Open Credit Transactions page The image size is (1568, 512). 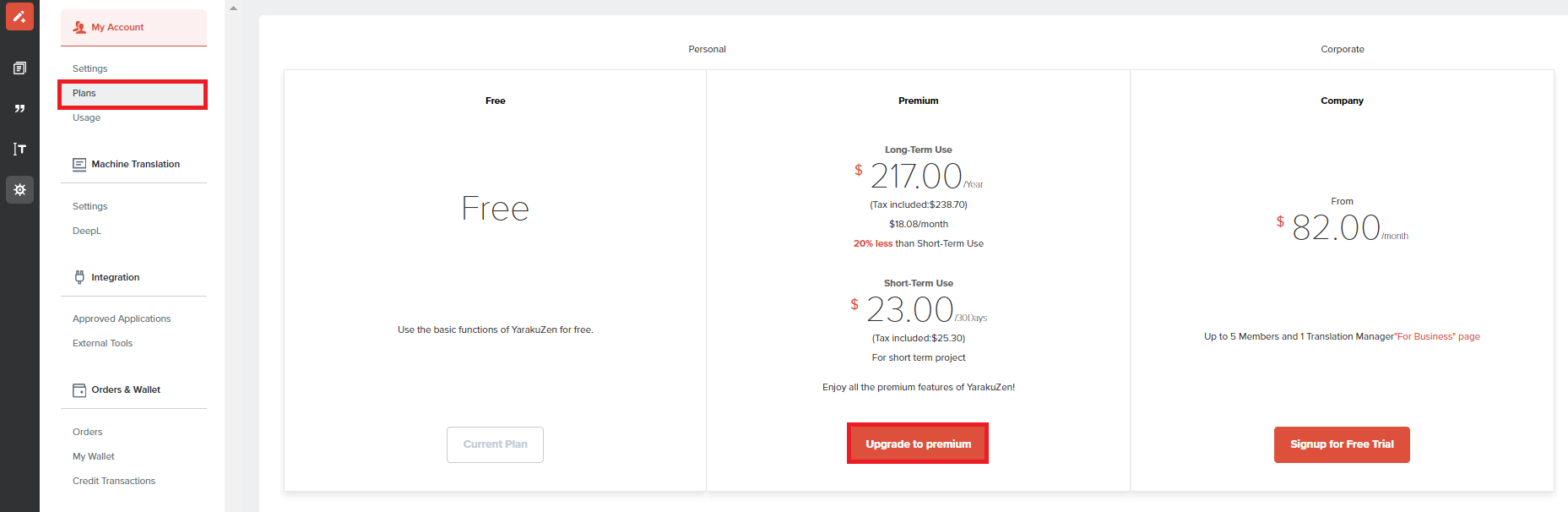tap(114, 481)
